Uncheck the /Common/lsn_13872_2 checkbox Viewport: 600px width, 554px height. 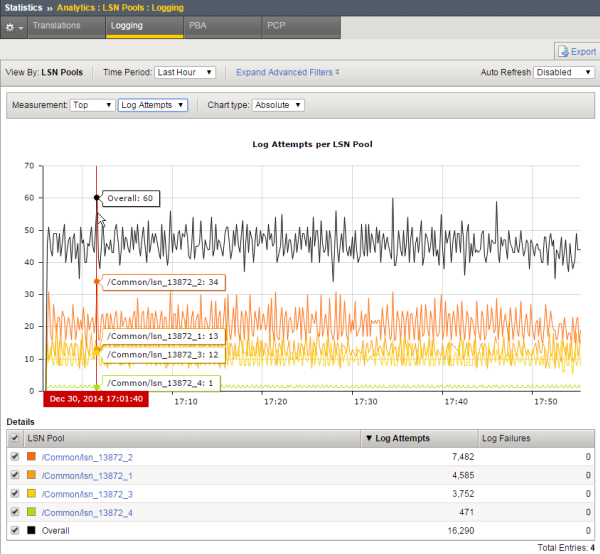coord(13,457)
